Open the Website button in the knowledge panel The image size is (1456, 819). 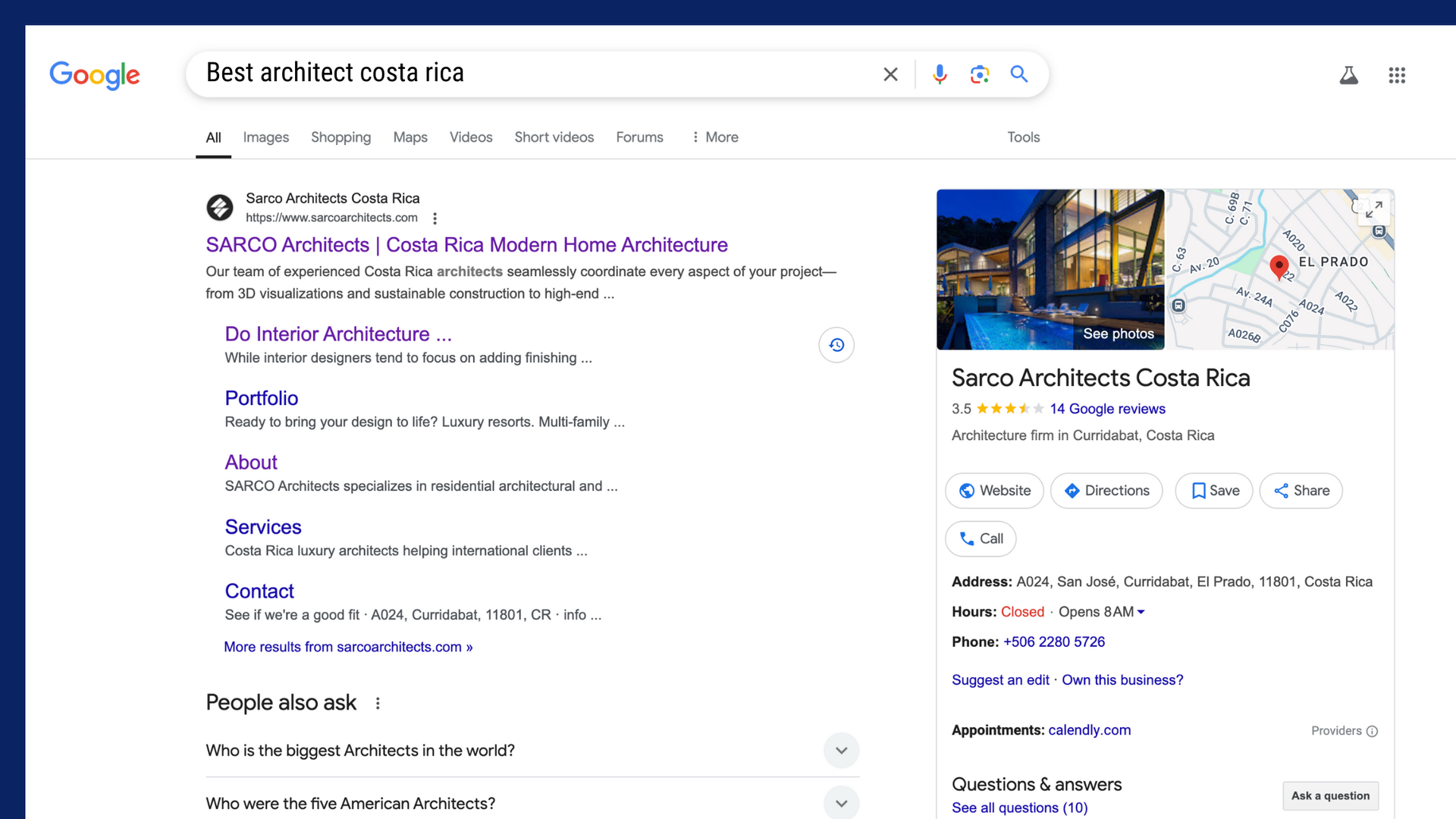[x=994, y=491]
